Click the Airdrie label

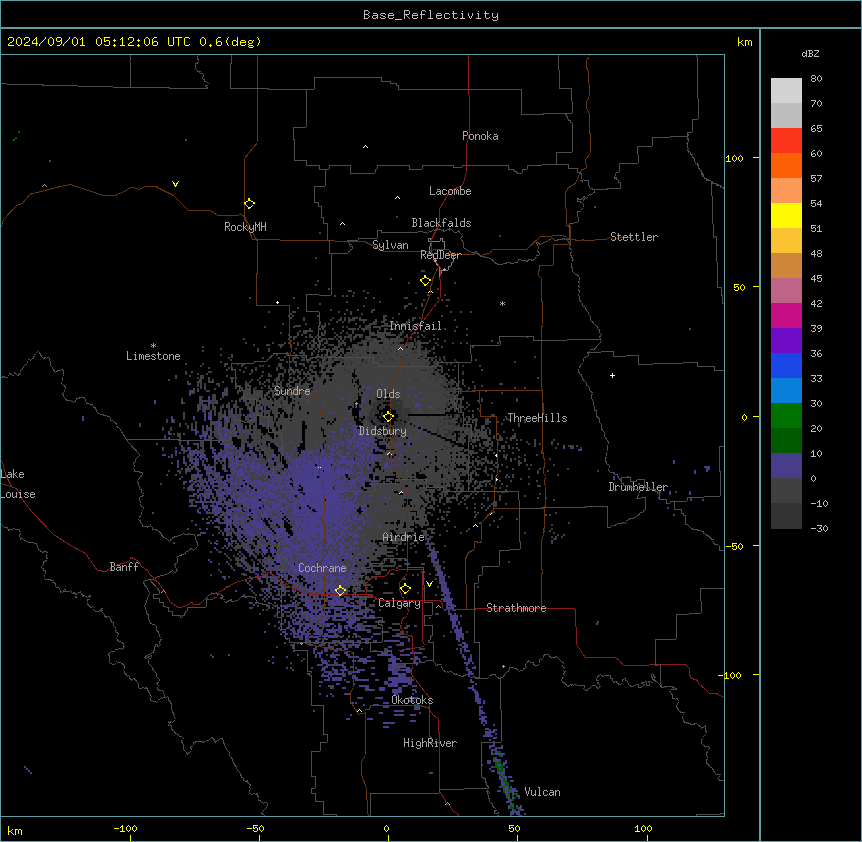coord(404,537)
